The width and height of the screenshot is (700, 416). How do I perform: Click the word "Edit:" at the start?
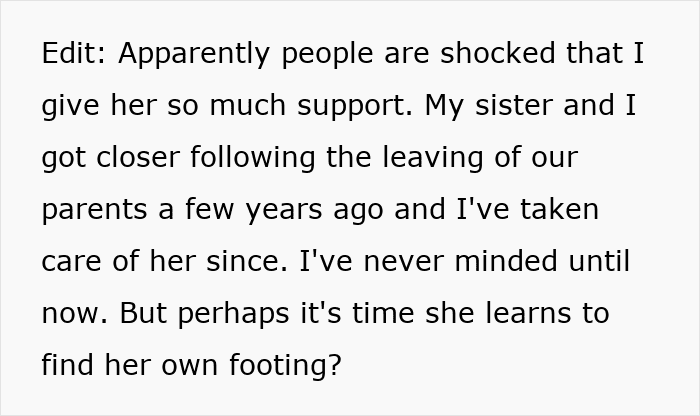[x=75, y=55]
